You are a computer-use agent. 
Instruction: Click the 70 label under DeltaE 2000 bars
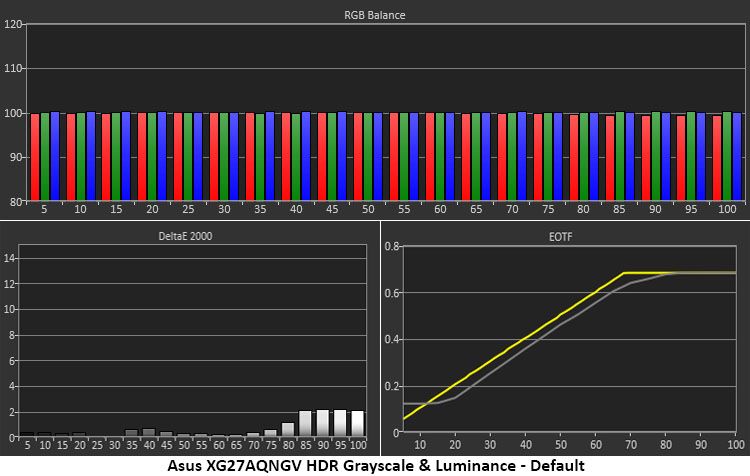(254, 445)
